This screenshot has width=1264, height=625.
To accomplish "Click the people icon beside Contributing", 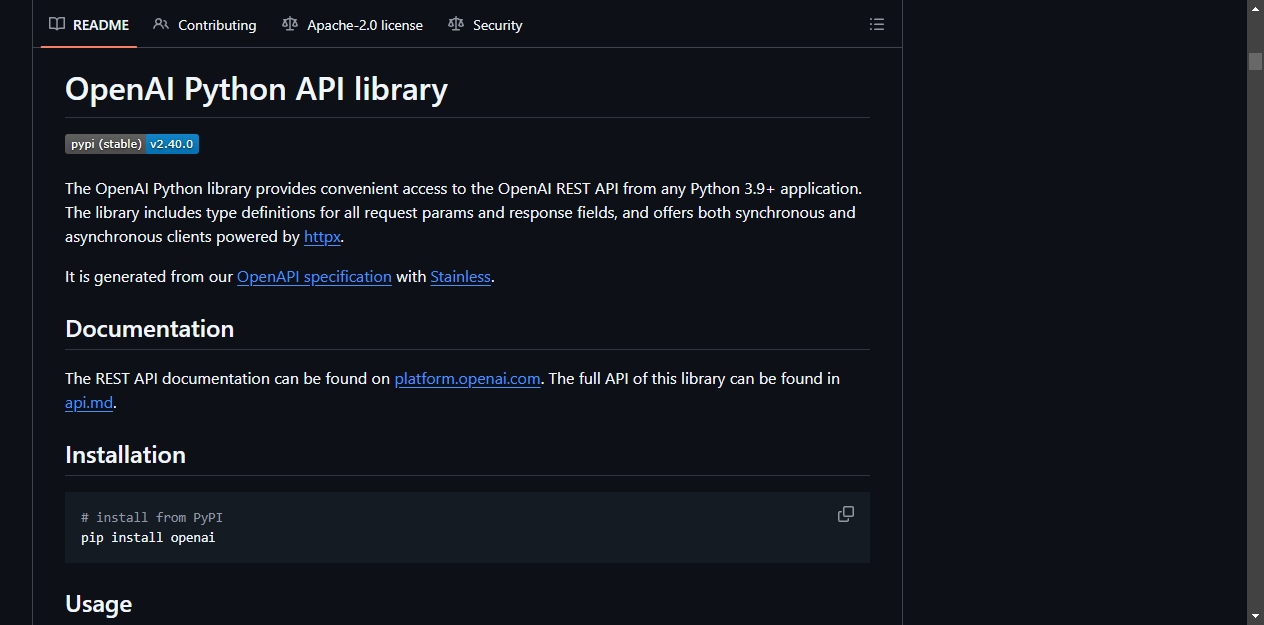I will point(161,24).
